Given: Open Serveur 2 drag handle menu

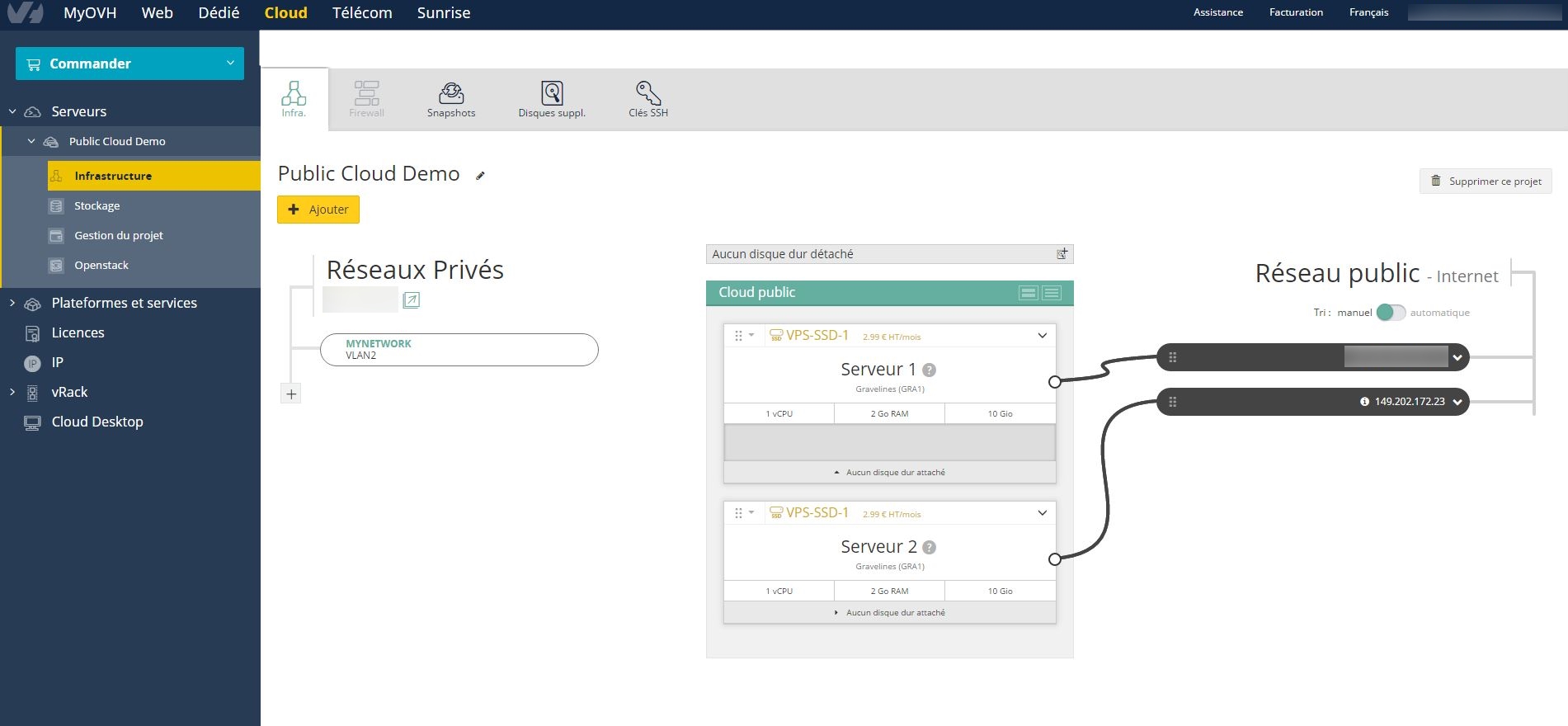Looking at the screenshot, I should point(743,513).
